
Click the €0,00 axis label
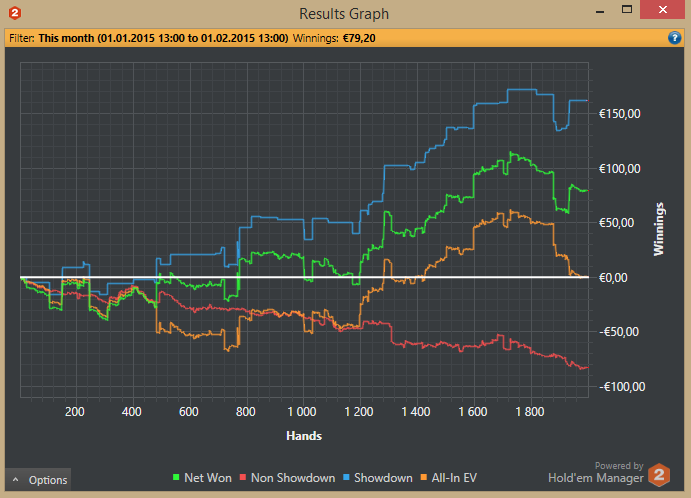click(x=613, y=278)
